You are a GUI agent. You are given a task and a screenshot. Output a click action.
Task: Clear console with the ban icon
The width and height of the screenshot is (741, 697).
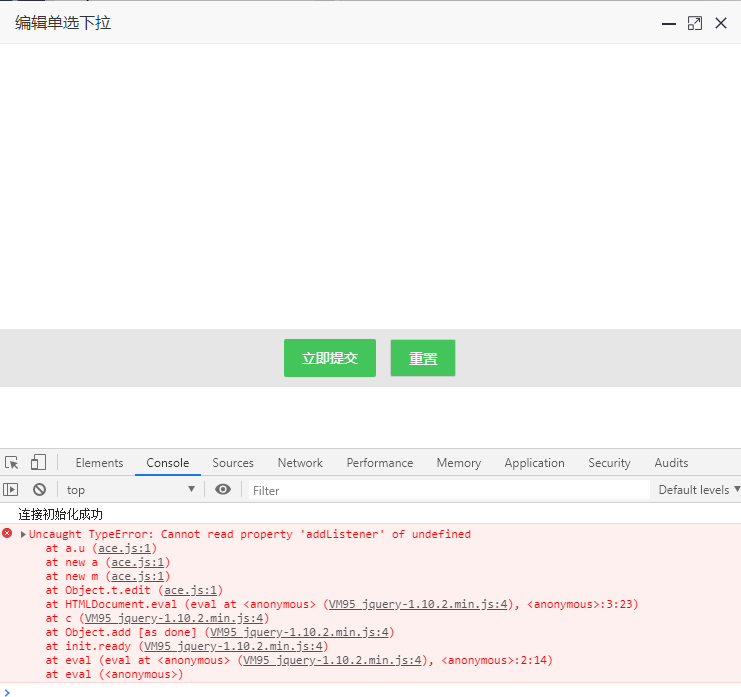coord(40,490)
